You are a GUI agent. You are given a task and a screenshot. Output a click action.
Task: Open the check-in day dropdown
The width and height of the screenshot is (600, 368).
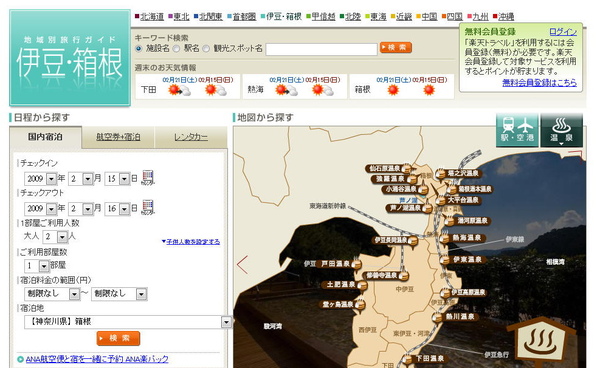pyautogui.click(x=124, y=179)
